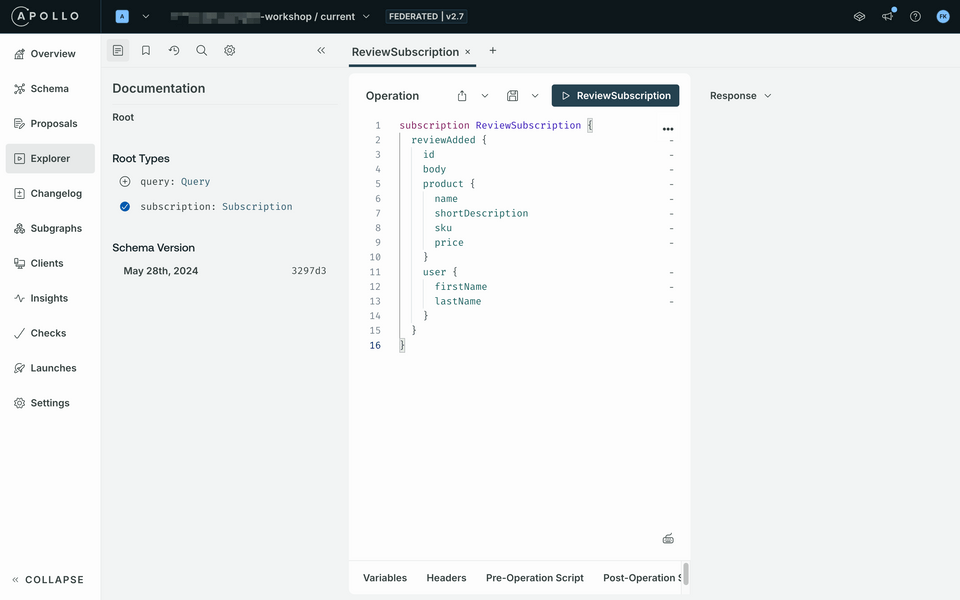
Task: Click the lastName field in the editor
Action: click(458, 301)
